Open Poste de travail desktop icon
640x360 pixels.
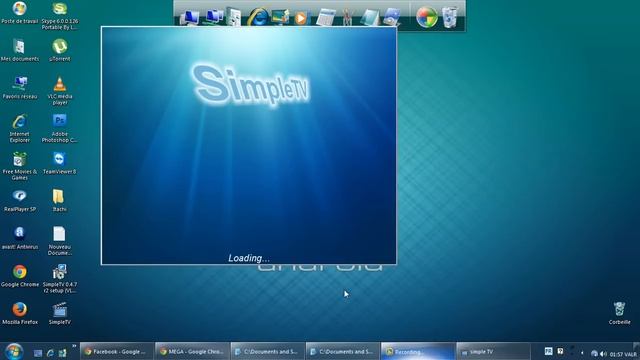pyautogui.click(x=19, y=13)
